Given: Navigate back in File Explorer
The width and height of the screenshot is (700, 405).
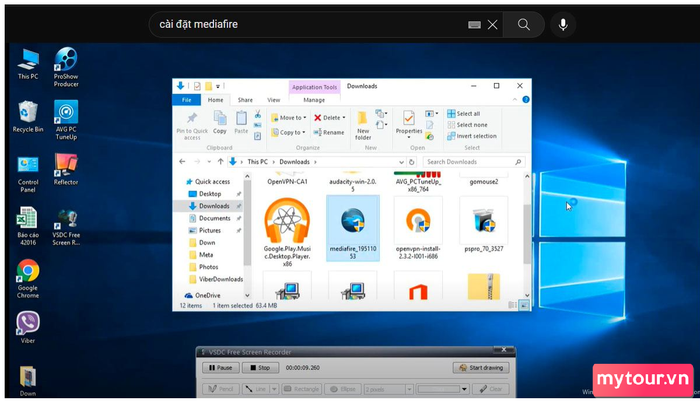Looking at the screenshot, I should click(x=182, y=162).
